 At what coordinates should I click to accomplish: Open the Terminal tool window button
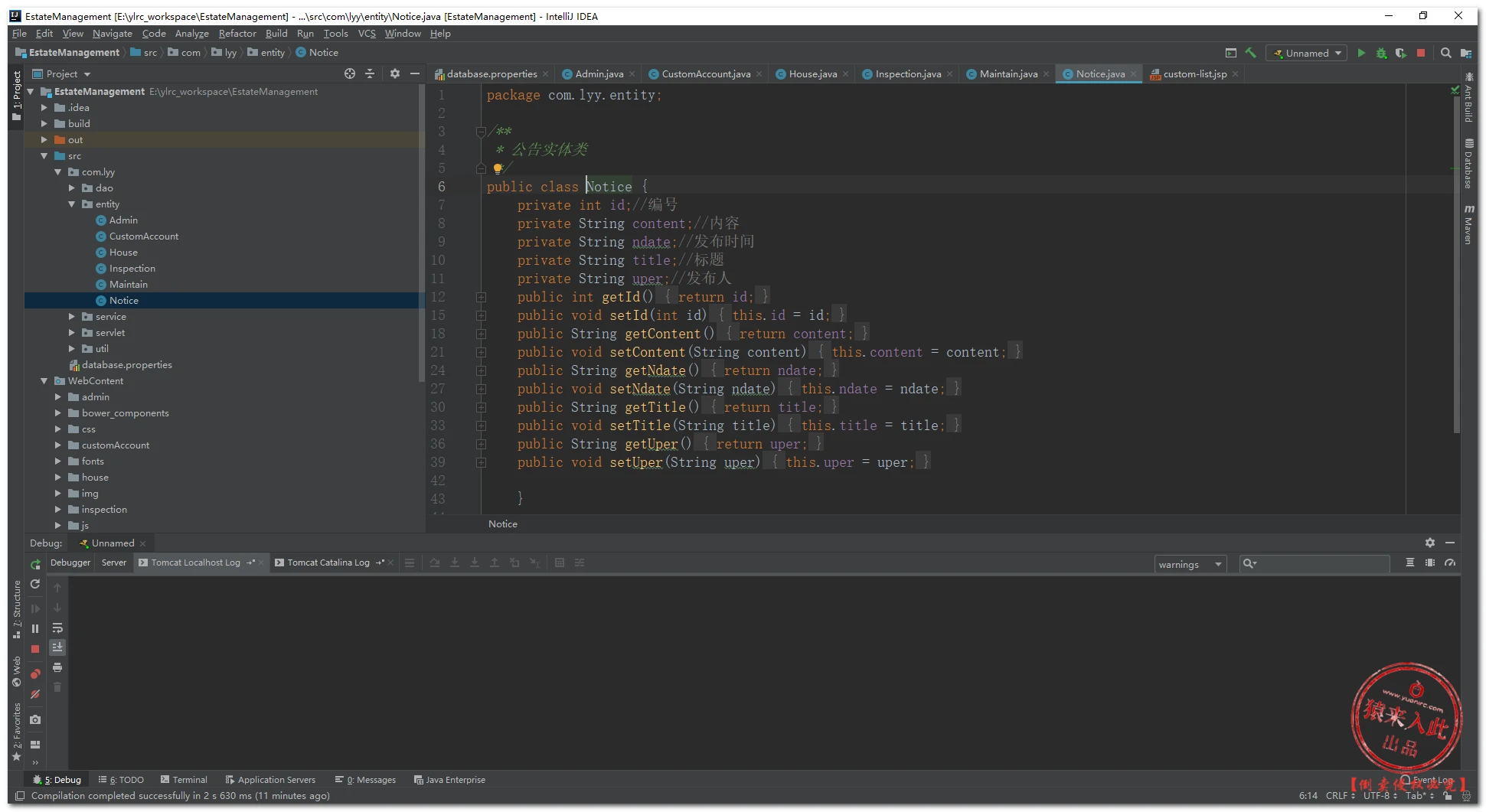coord(184,780)
